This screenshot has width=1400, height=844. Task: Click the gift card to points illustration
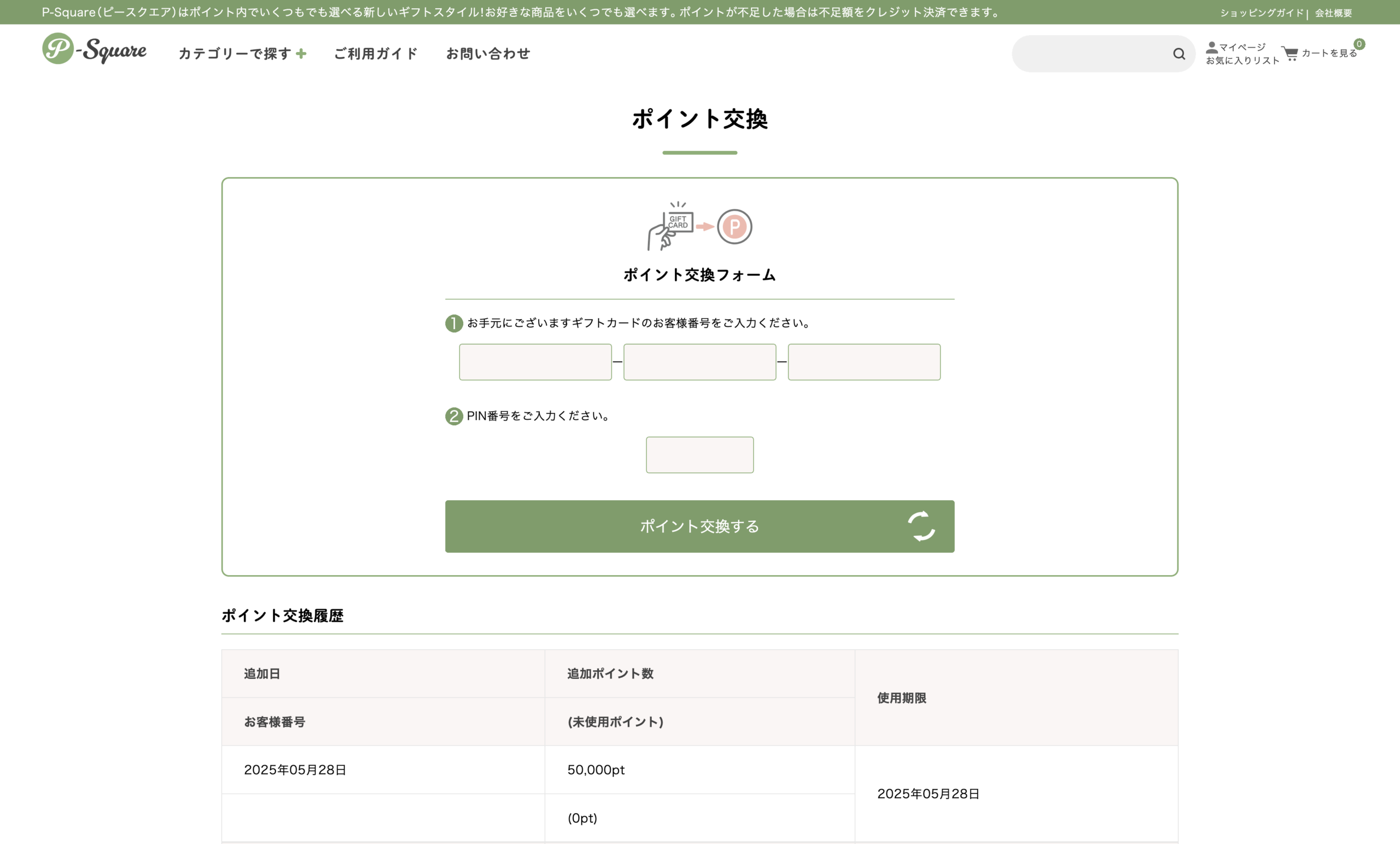coord(699,226)
